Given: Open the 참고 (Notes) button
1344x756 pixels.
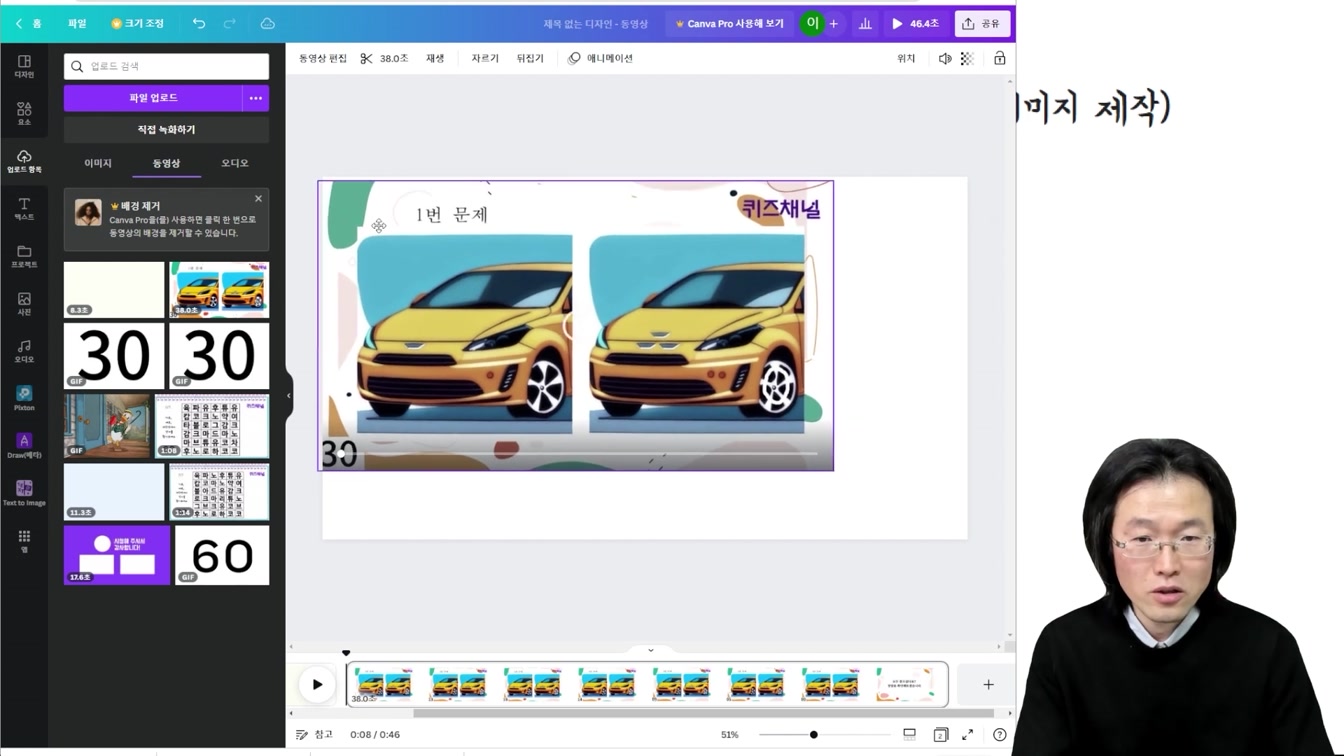Looking at the screenshot, I should [314, 734].
